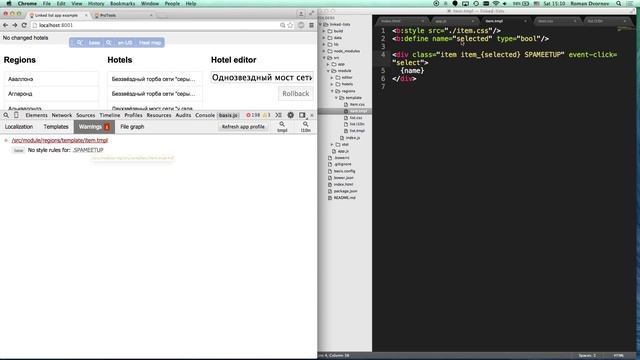Switch to the DevTools Network tab
Viewport: 640px width, 360px height.
pos(62,116)
